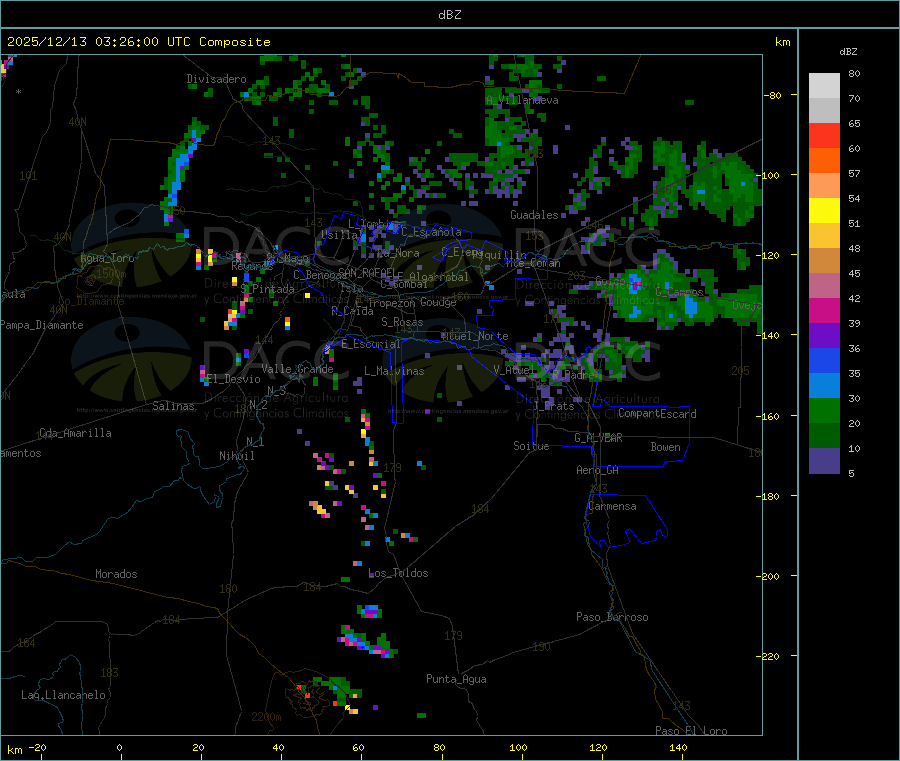
Task: Select the Guadales location label
Action: [534, 215]
